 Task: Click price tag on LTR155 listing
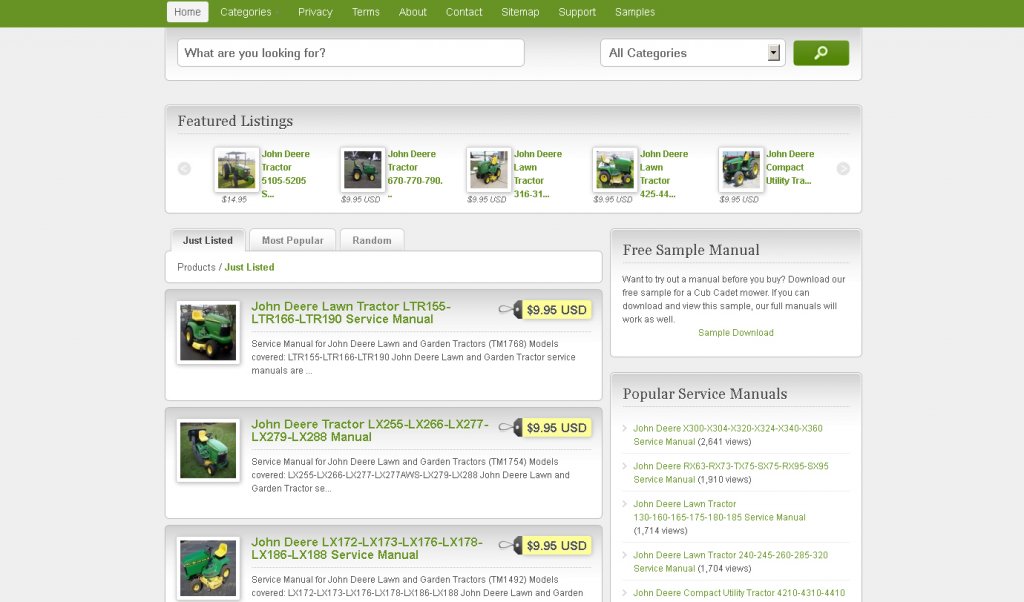[x=545, y=309]
